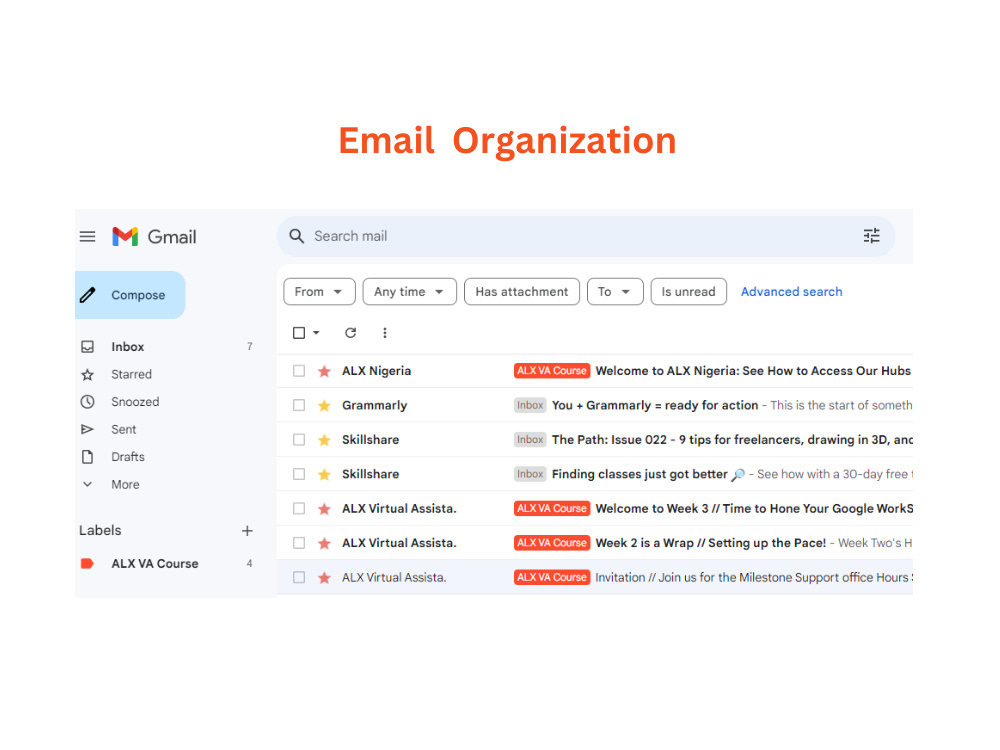Open select-all dropdown arrow
The width and height of the screenshot is (1000, 750).
316,332
